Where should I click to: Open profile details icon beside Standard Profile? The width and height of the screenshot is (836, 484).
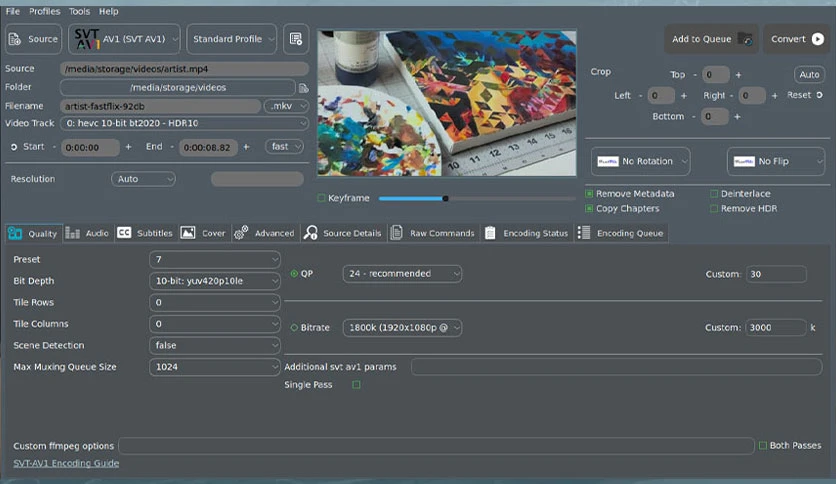pyautogui.click(x=296, y=39)
